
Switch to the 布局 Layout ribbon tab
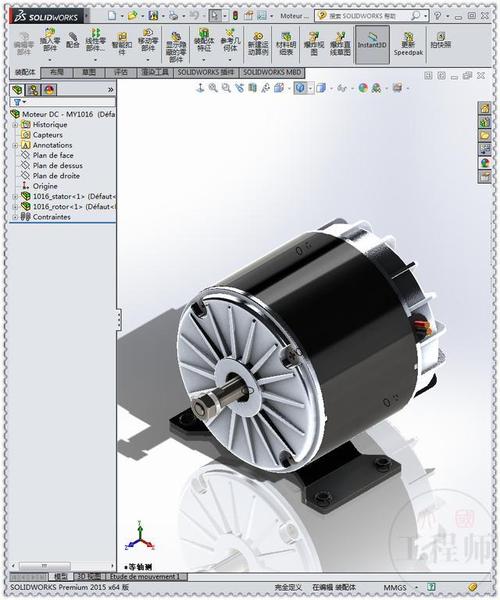point(57,72)
